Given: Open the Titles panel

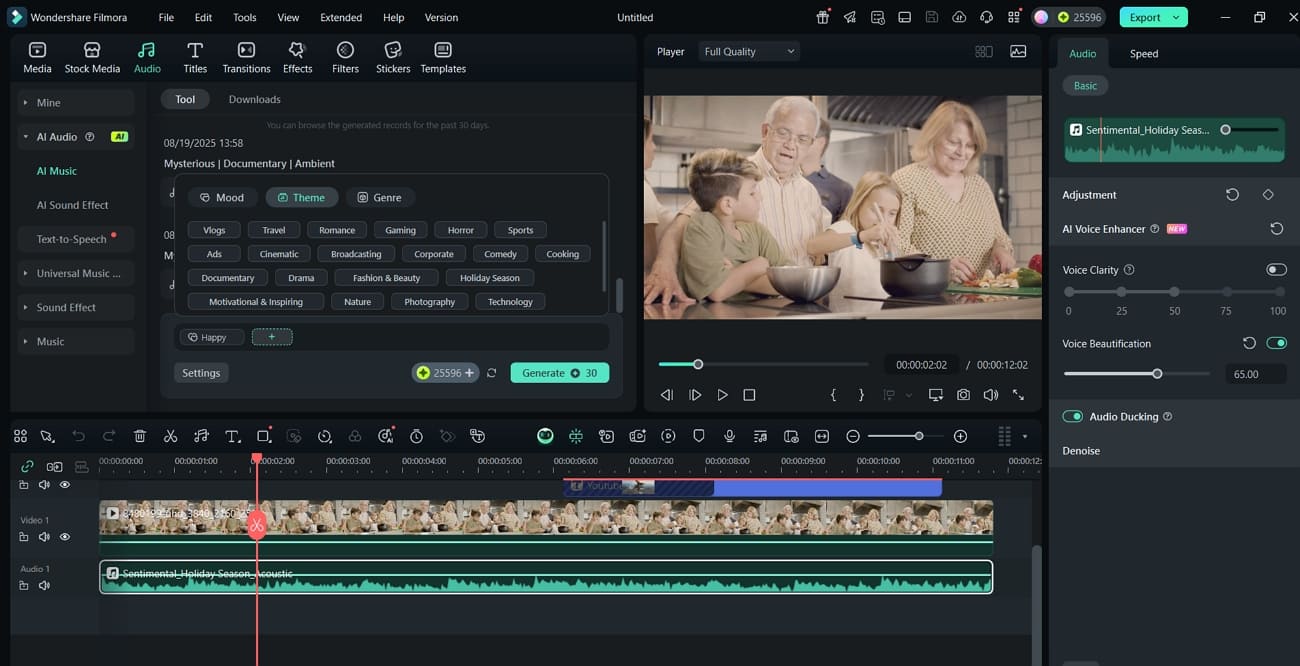Looking at the screenshot, I should coord(195,58).
